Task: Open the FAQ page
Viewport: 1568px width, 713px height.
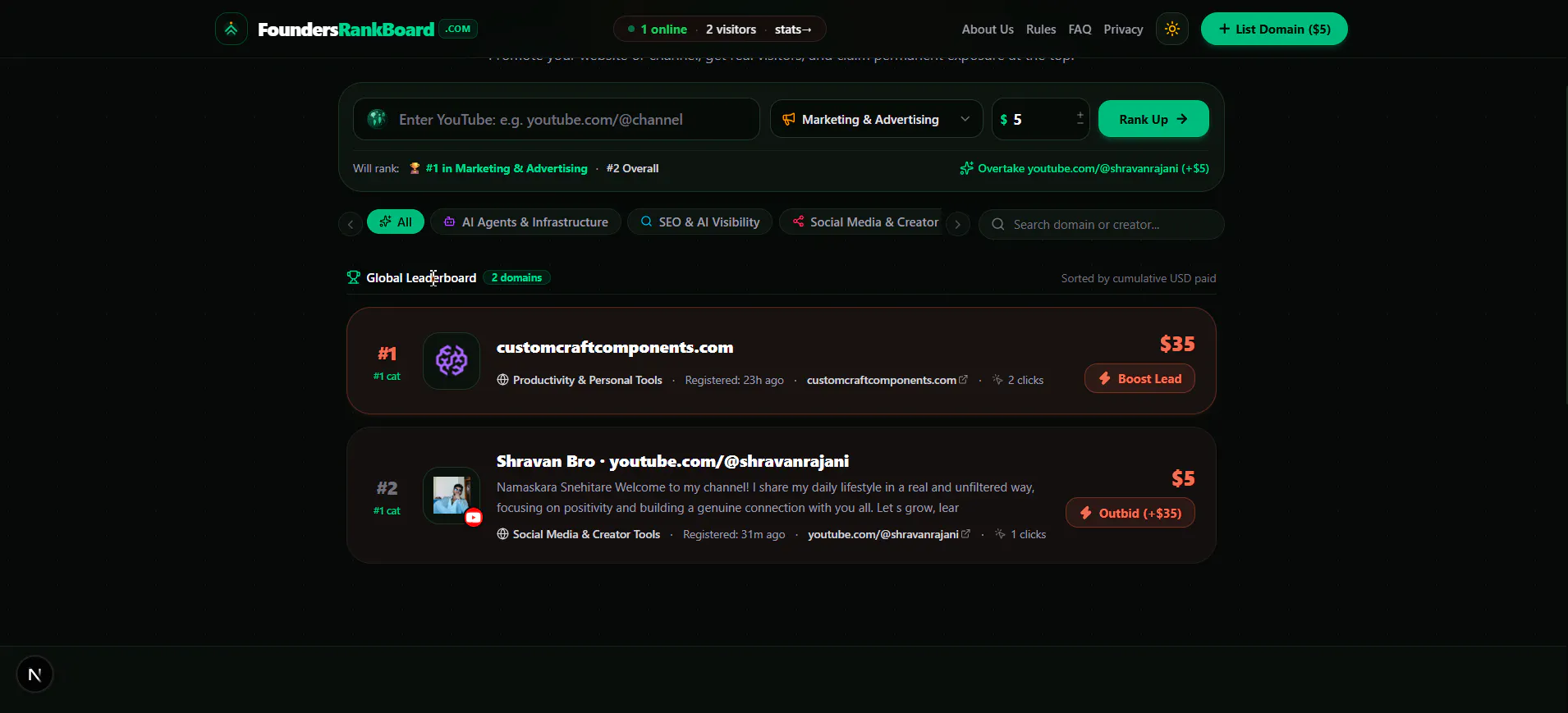Action: click(1080, 29)
